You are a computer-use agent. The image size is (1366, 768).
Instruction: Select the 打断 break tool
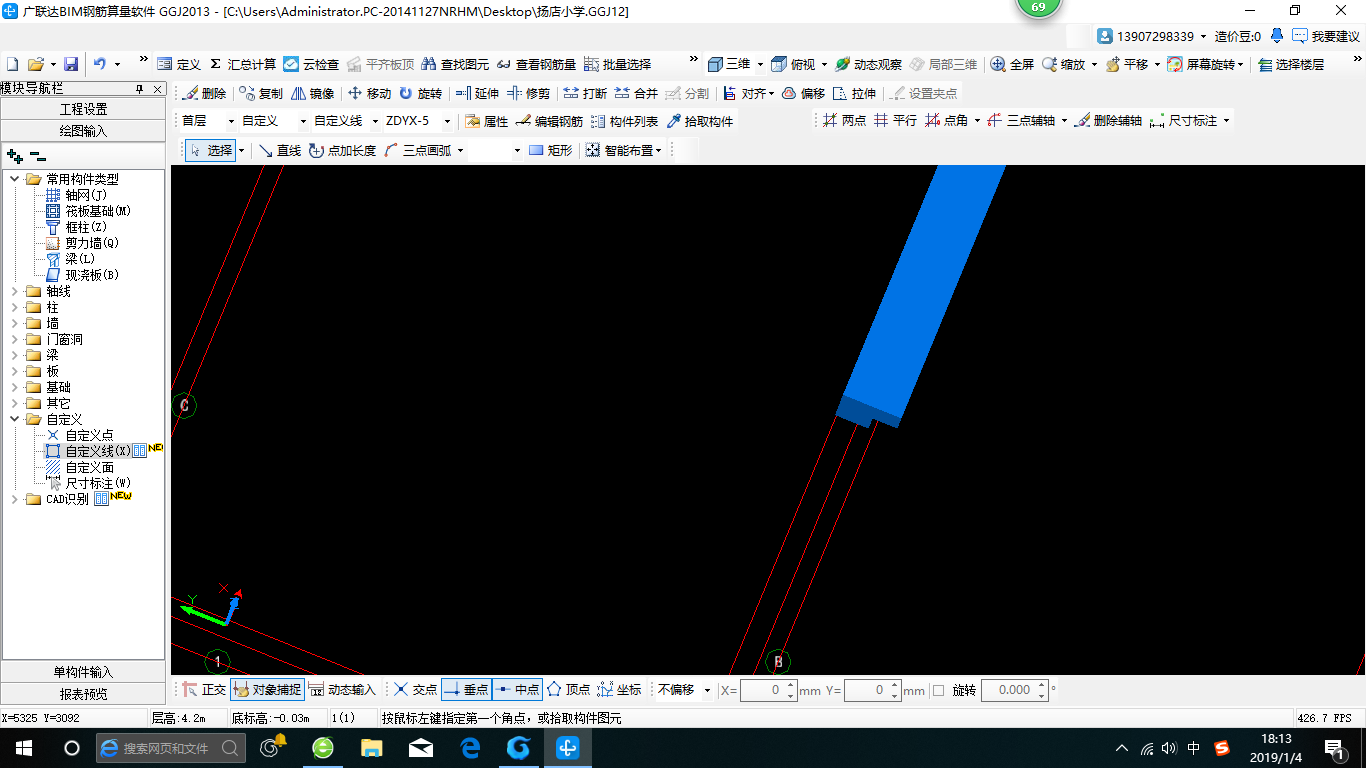tap(585, 93)
